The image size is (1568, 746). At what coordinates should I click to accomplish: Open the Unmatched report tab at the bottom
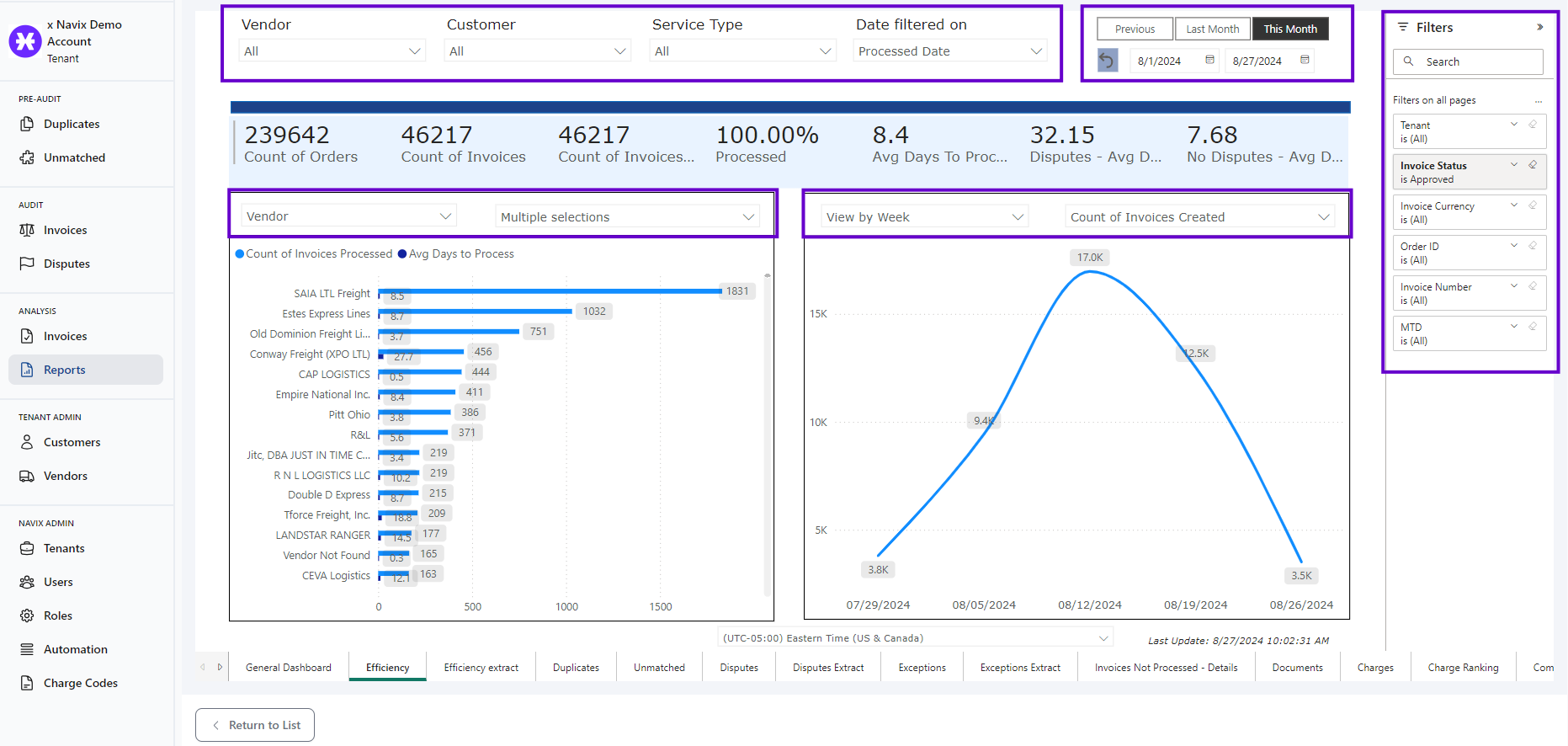click(x=659, y=668)
